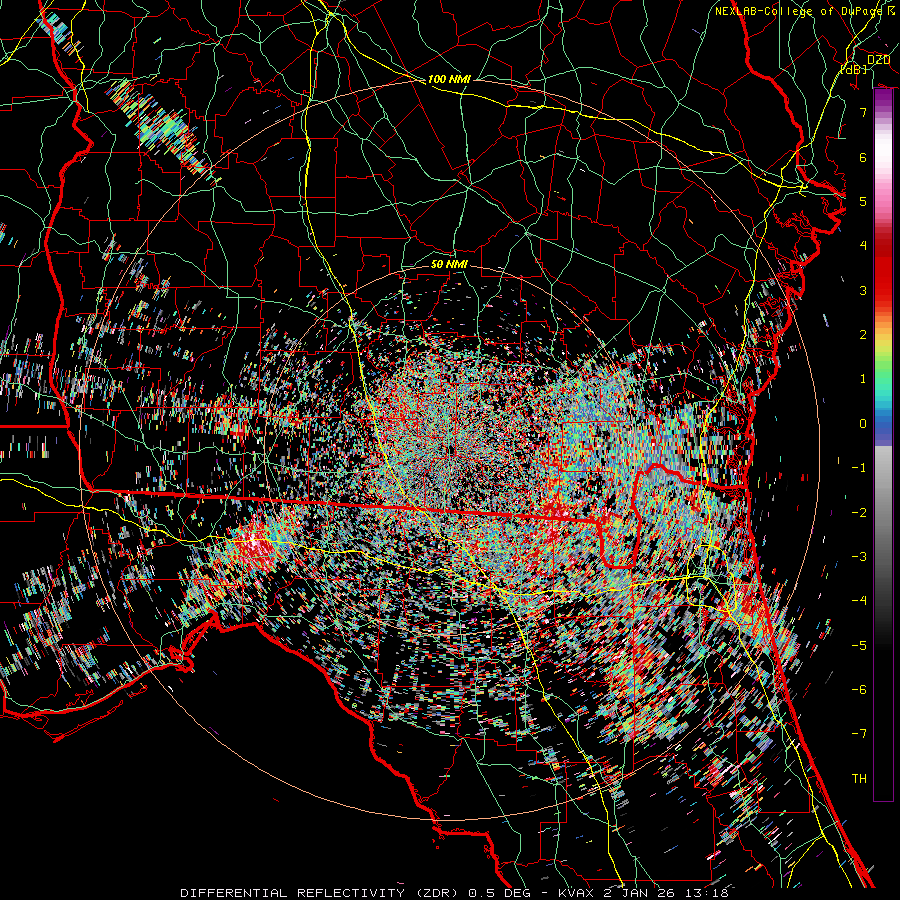Screen dimensions: 900x900
Task: Click the "-6" value on color scale
Action: pyautogui.click(x=859, y=690)
